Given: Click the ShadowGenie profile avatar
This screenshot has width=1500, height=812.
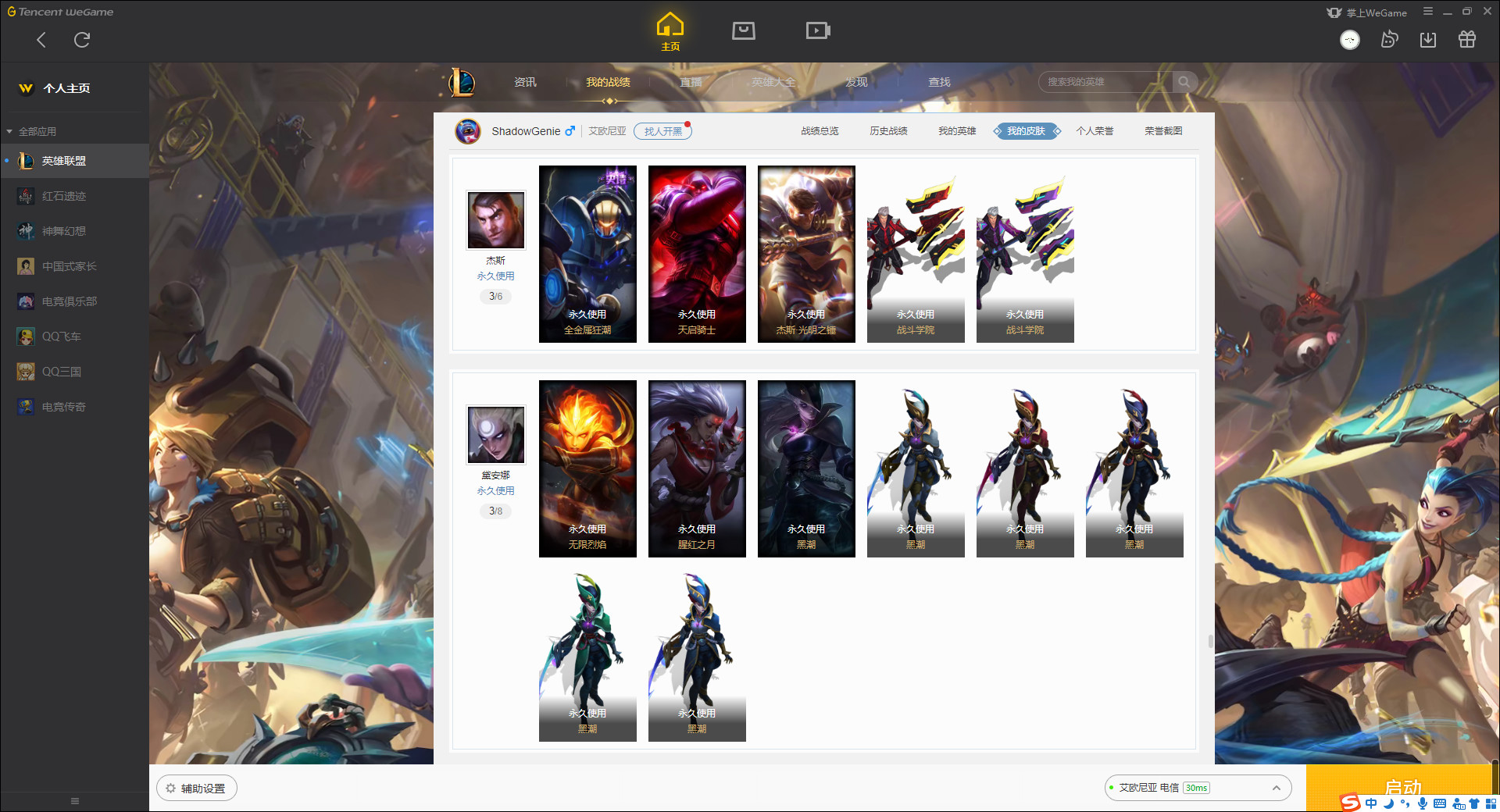Looking at the screenshot, I should tap(468, 131).
